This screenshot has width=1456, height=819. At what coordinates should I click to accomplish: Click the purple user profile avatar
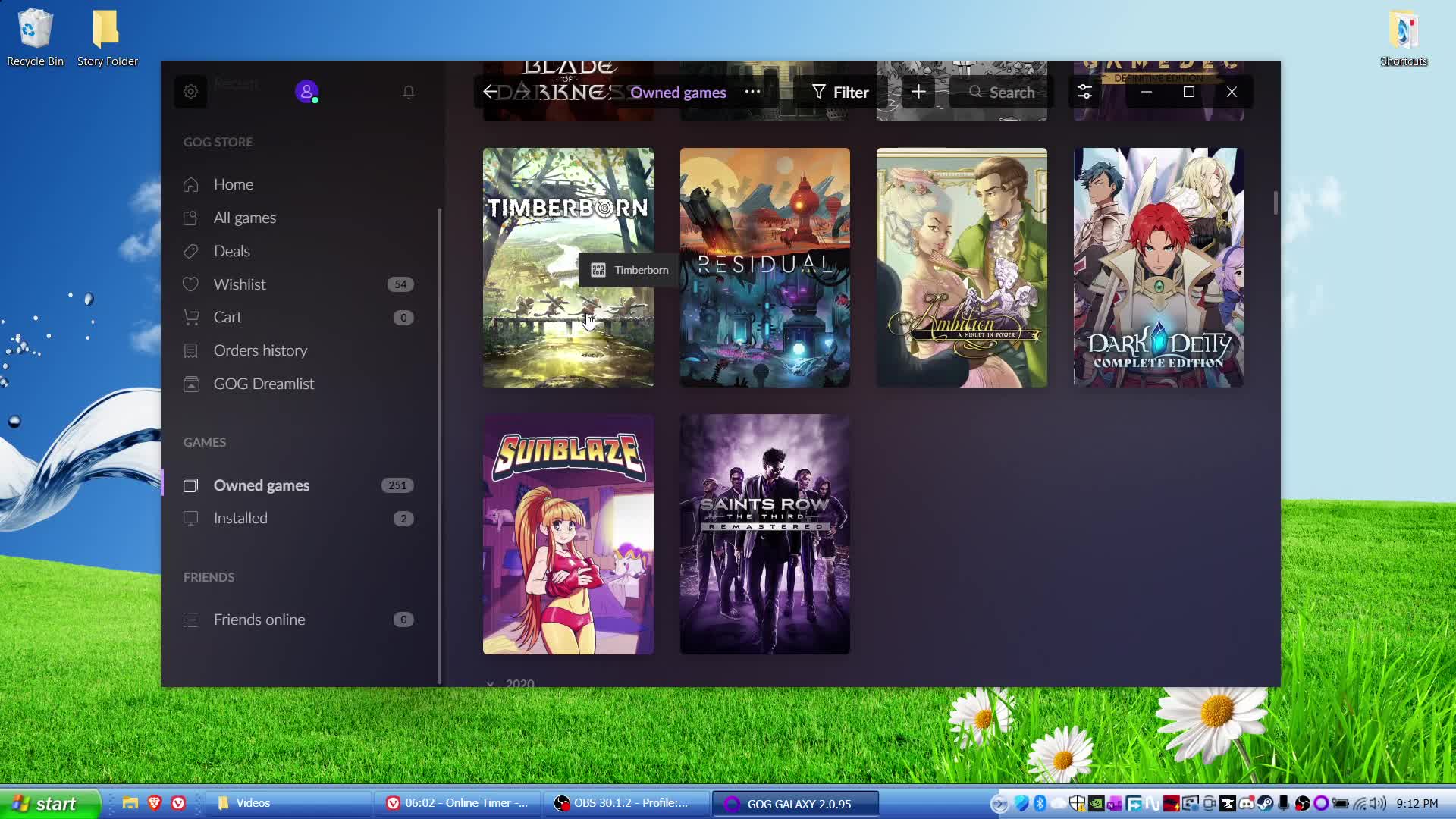tap(306, 92)
